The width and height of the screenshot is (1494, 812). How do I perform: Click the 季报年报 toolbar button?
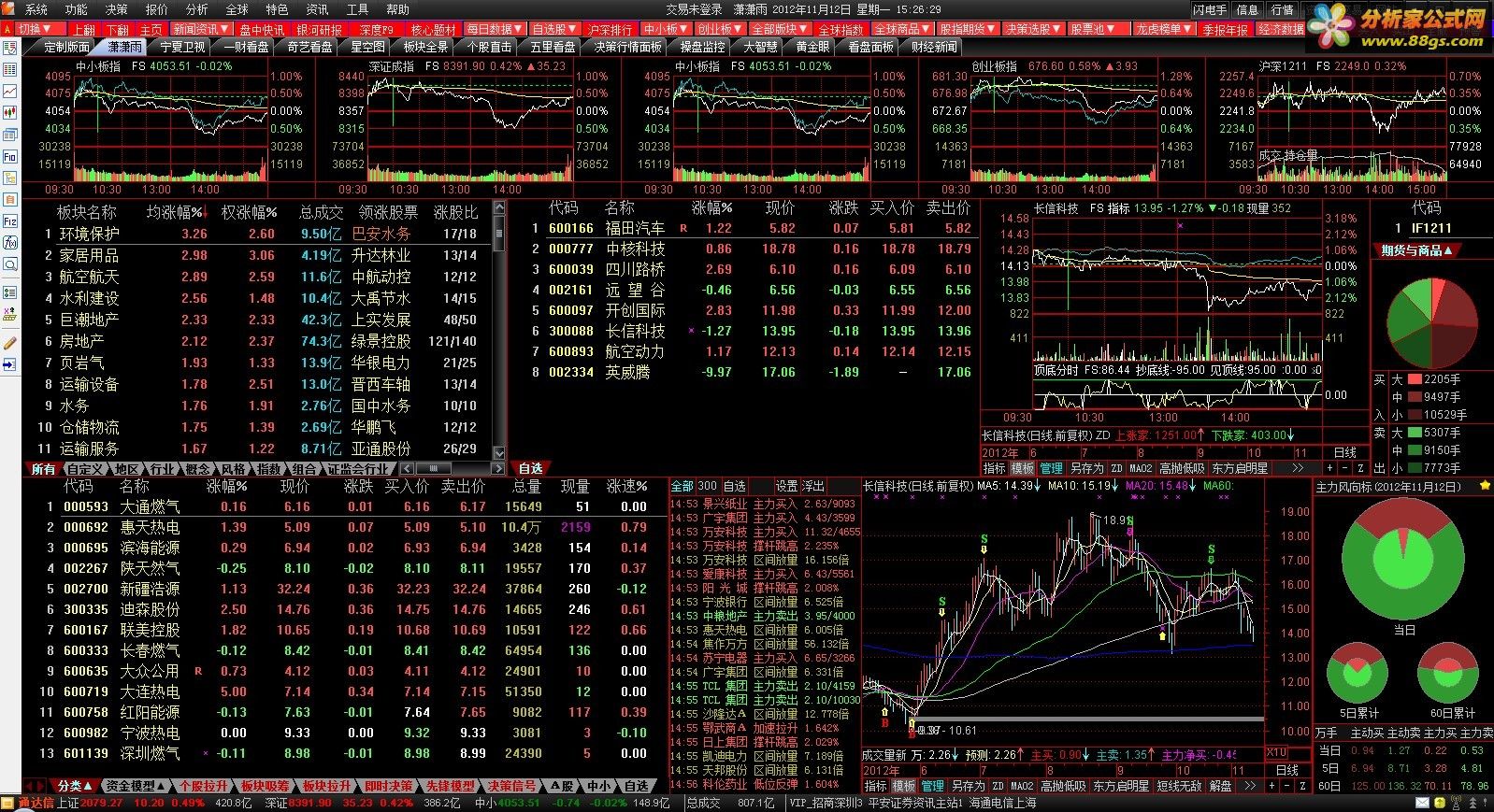pyautogui.click(x=1224, y=30)
